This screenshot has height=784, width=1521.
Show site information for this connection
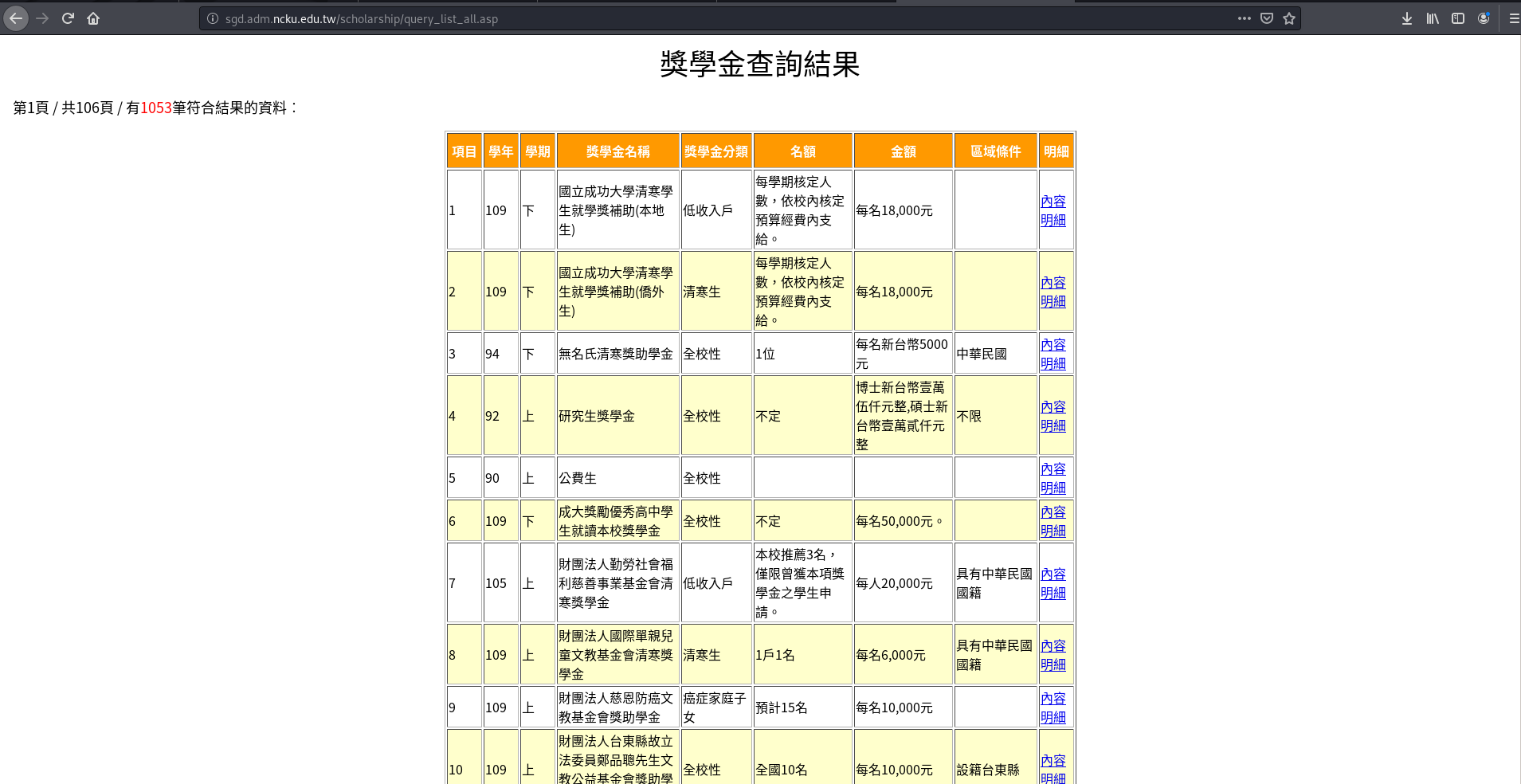click(213, 18)
